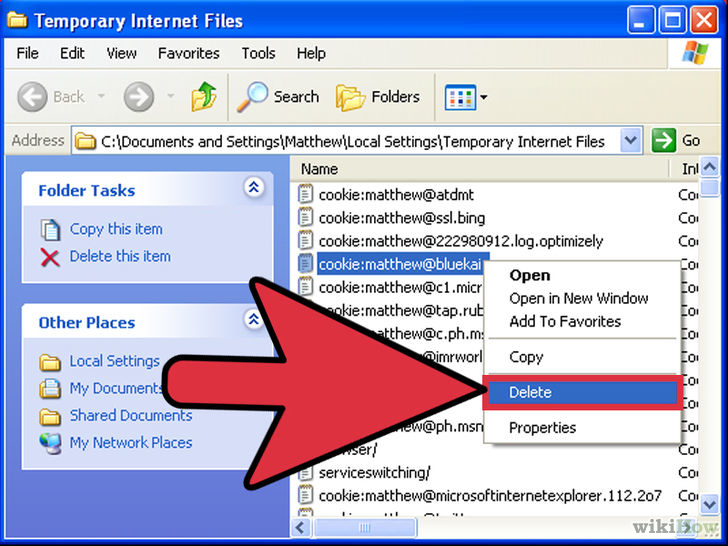Click the vertical scrollbar down arrow
This screenshot has width=728, height=546.
pyautogui.click(x=709, y=504)
